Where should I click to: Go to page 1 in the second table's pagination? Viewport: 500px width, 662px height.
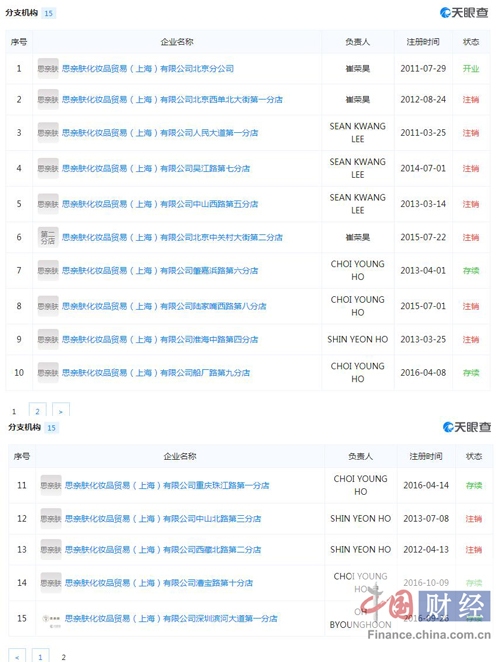[40, 656]
